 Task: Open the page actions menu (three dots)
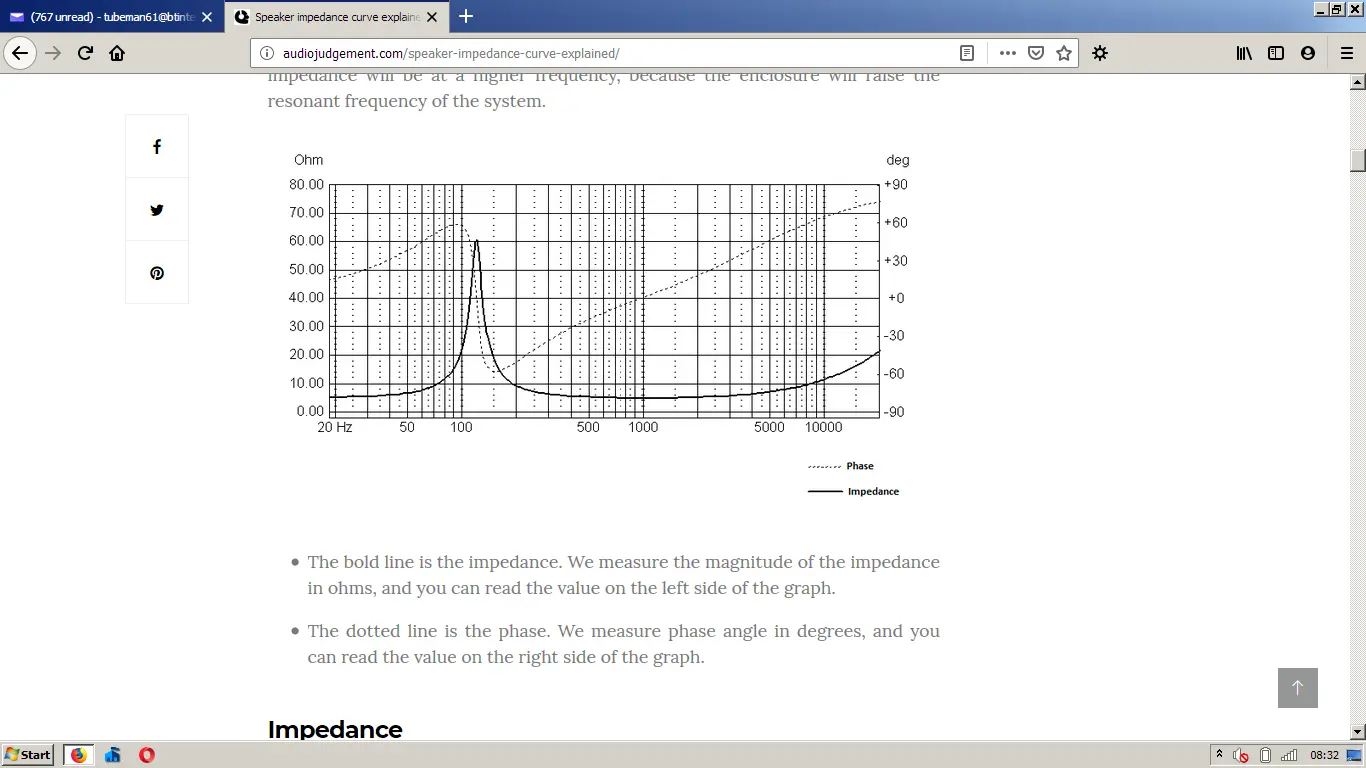tap(1008, 53)
